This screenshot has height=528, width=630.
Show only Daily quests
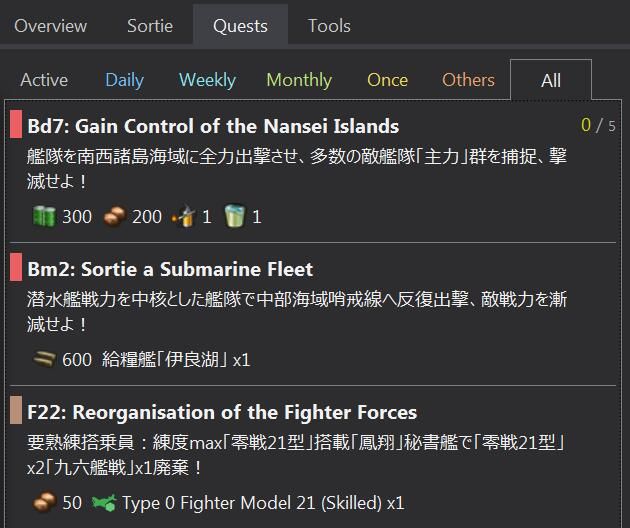tap(125, 80)
